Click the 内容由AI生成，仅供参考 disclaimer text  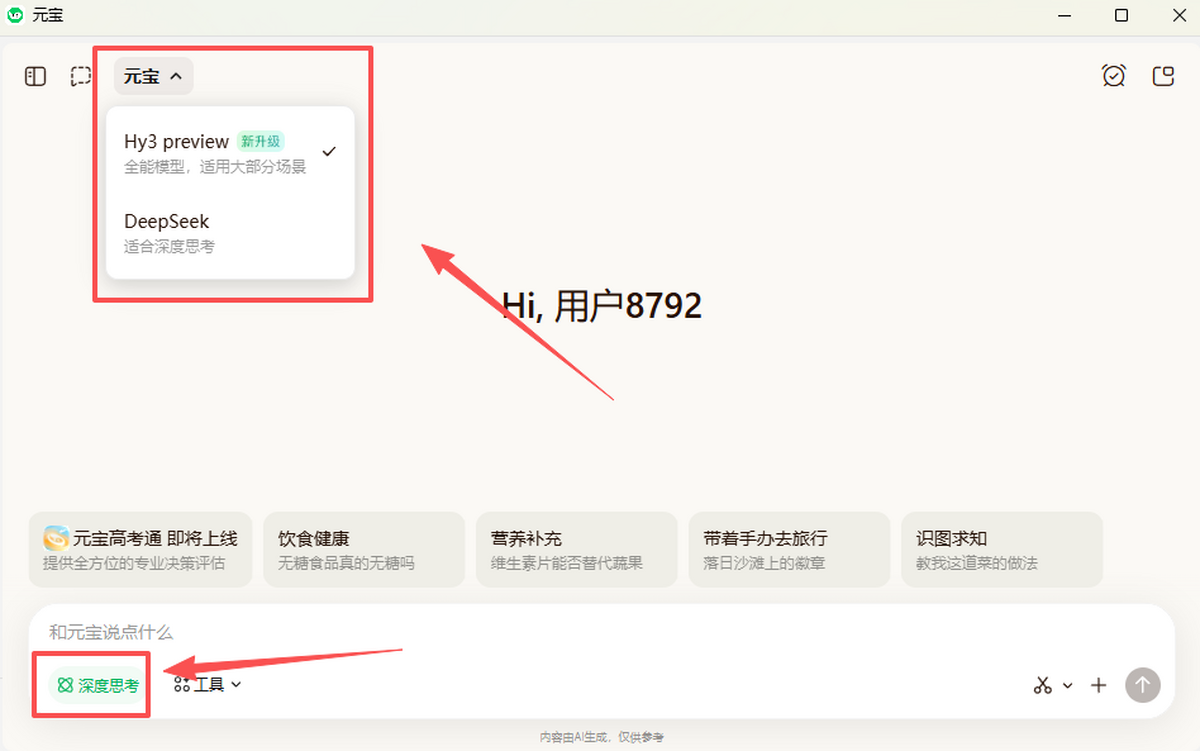[x=601, y=738]
